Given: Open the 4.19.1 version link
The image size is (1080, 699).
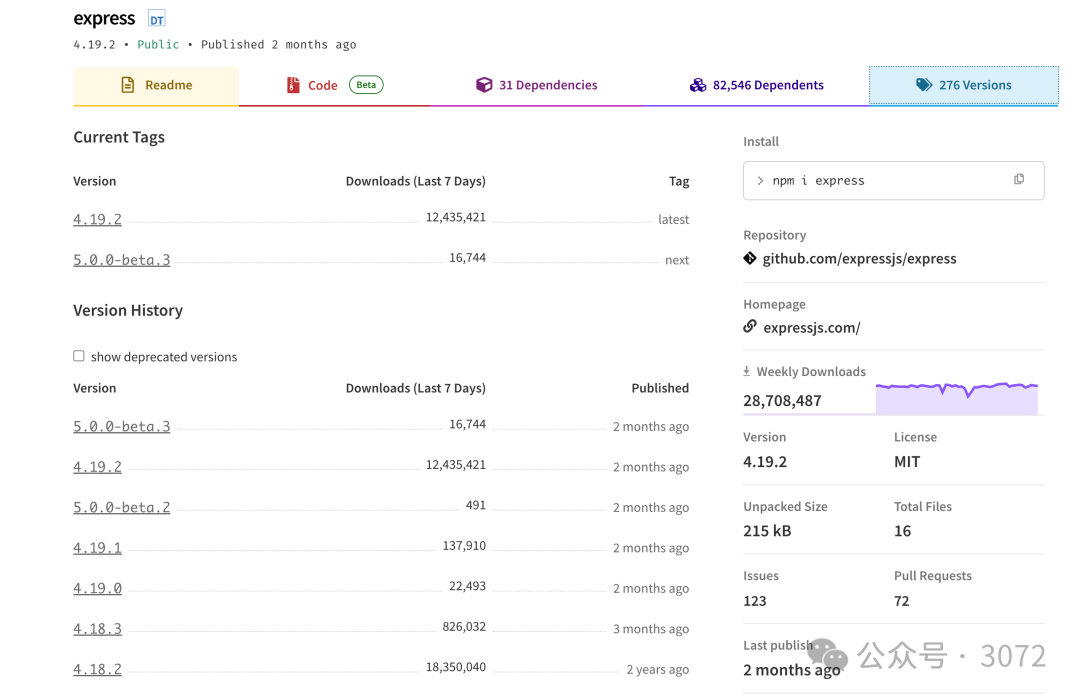Looking at the screenshot, I should tap(97, 548).
